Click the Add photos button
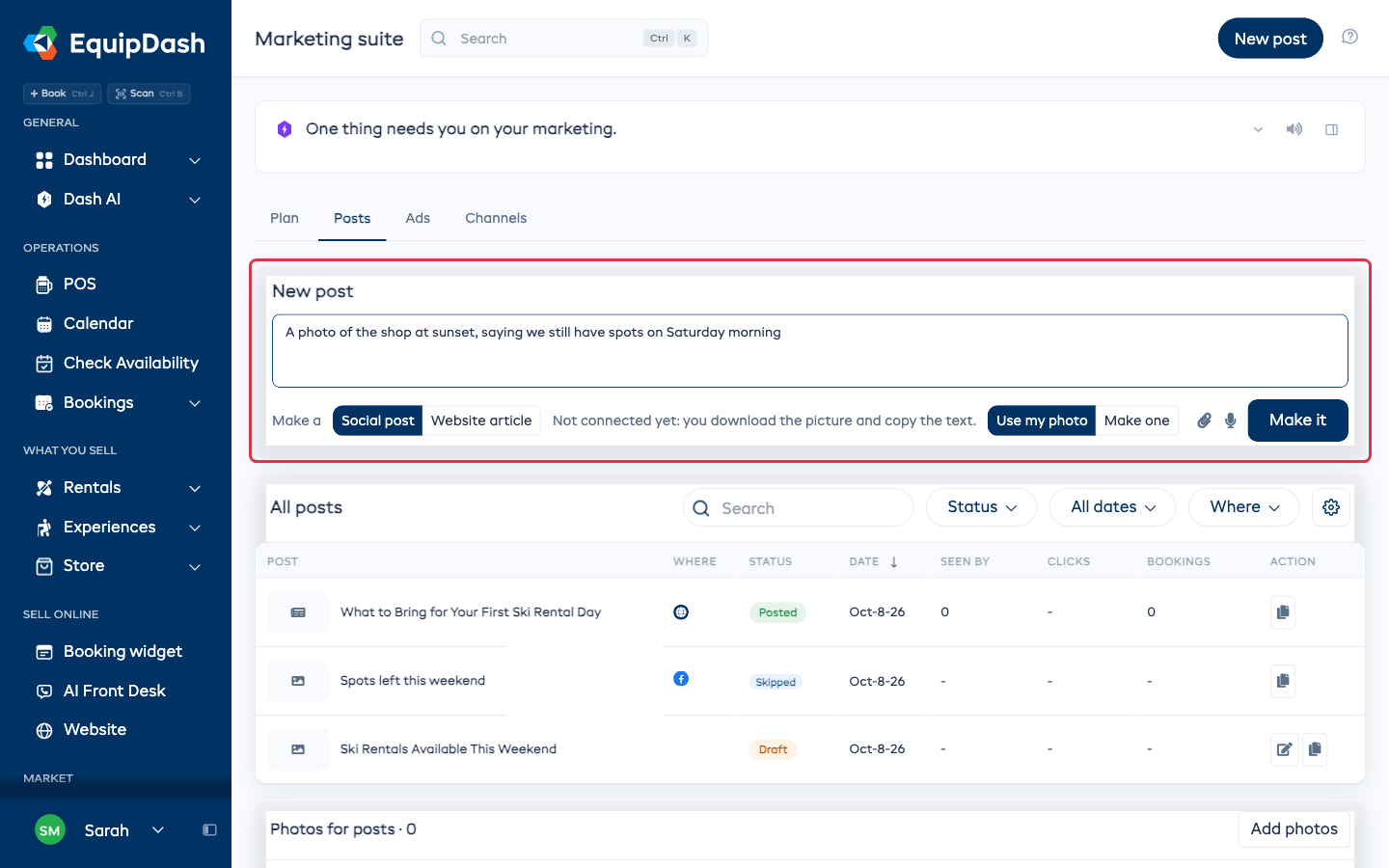The height and width of the screenshot is (868, 1389). 1294,829
